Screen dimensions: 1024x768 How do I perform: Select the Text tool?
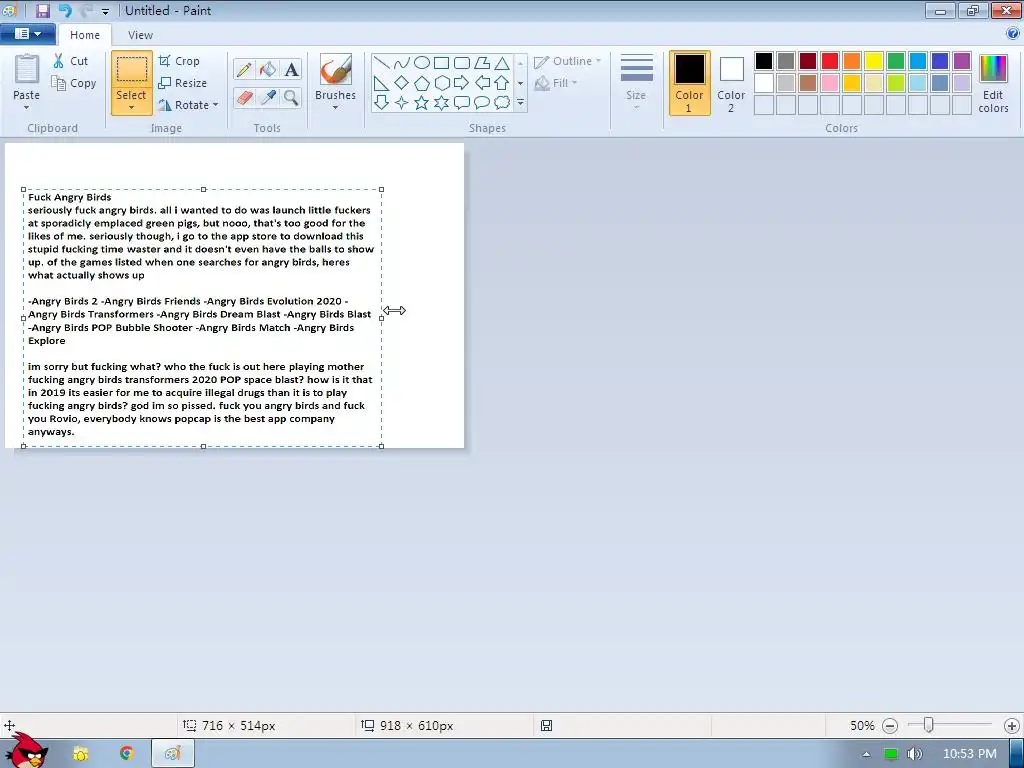click(291, 69)
